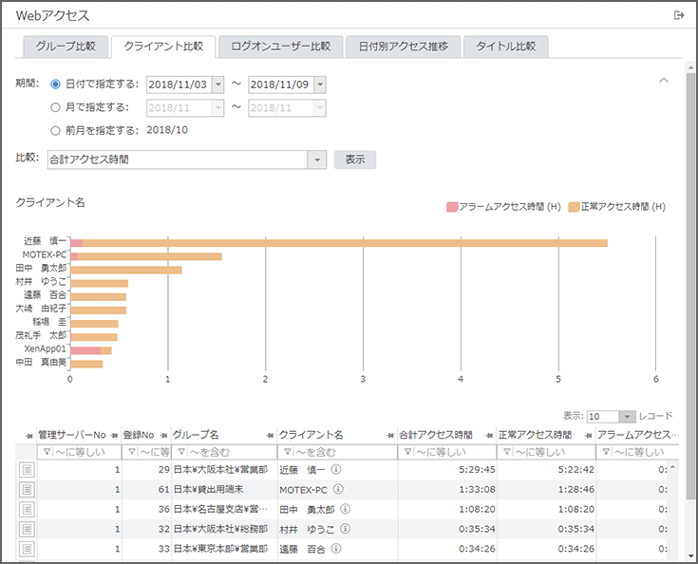
Task: Select 前月を指定する radio button
Action: click(x=55, y=131)
